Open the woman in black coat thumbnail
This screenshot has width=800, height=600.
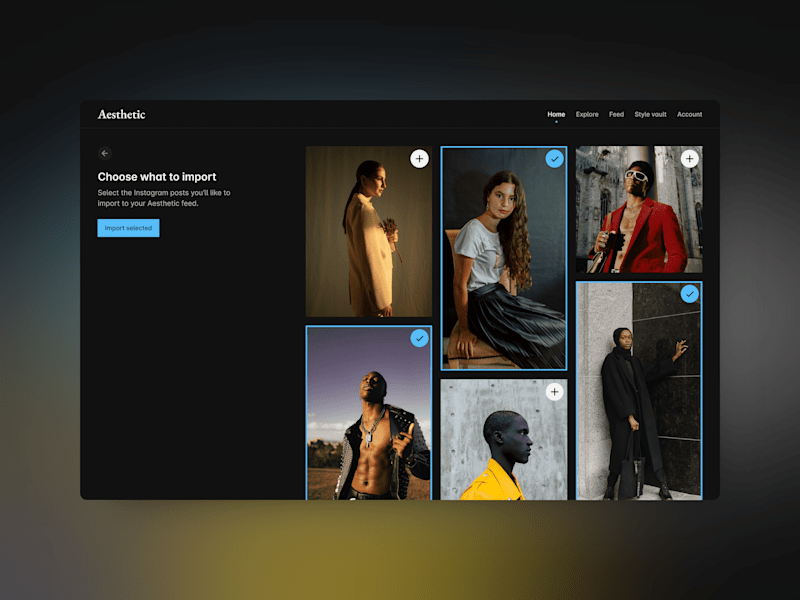639,390
